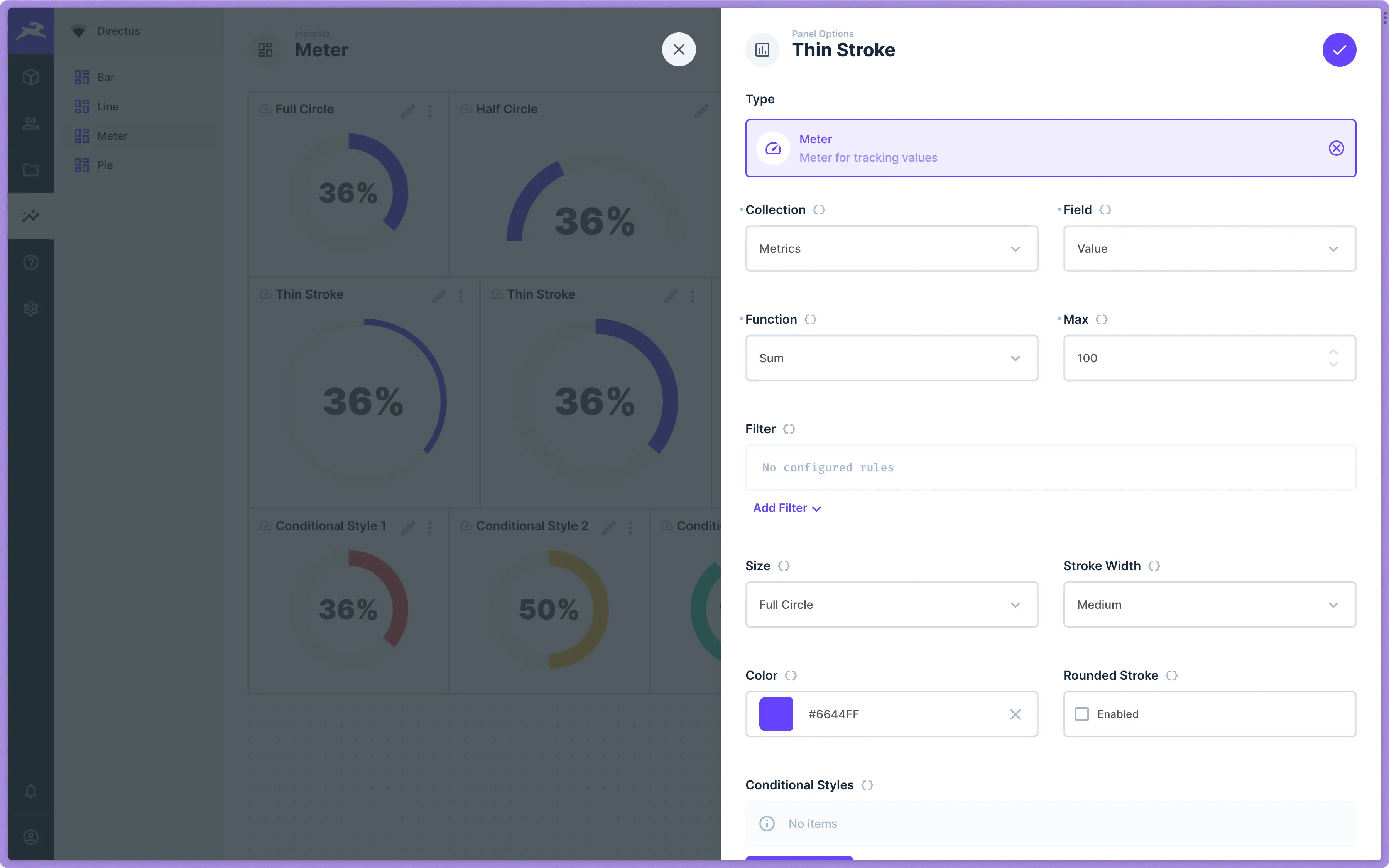The height and width of the screenshot is (868, 1389).
Task: Open the Insights module in the sidebar
Action: [x=30, y=216]
